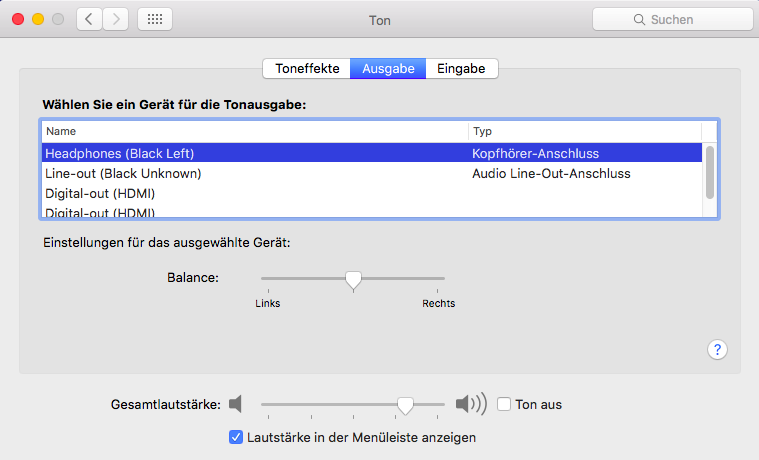Select Headphones (Black Left) output device
Image resolution: width=759 pixels, height=460 pixels.
pos(120,153)
